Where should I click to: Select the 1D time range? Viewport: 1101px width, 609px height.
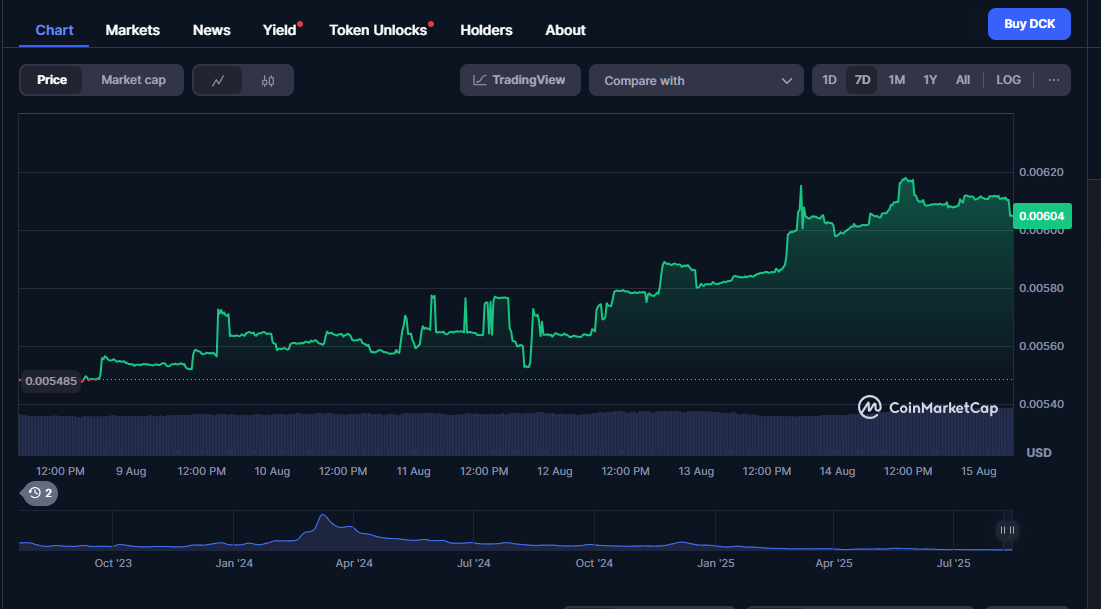pyautogui.click(x=829, y=80)
